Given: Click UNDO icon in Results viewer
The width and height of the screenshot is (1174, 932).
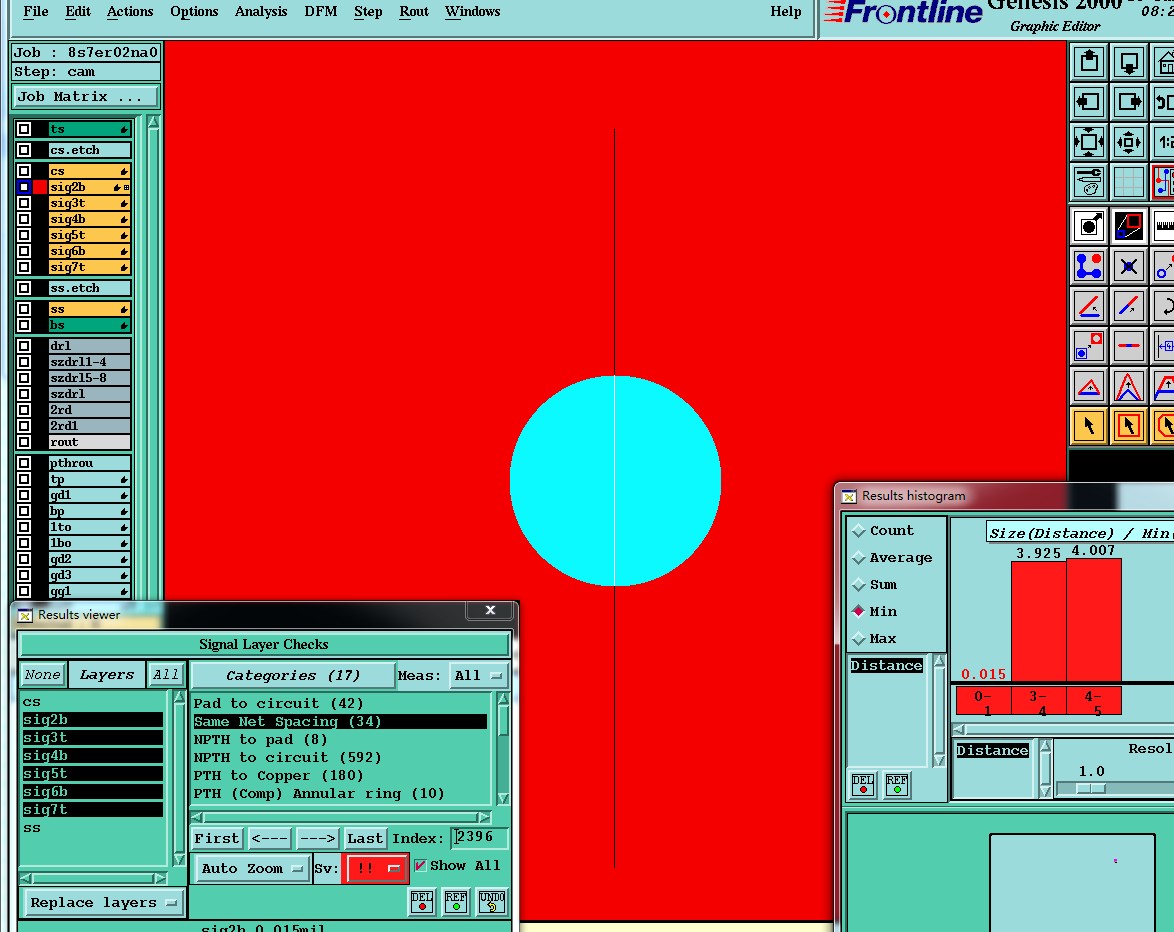Looking at the screenshot, I should (492, 901).
